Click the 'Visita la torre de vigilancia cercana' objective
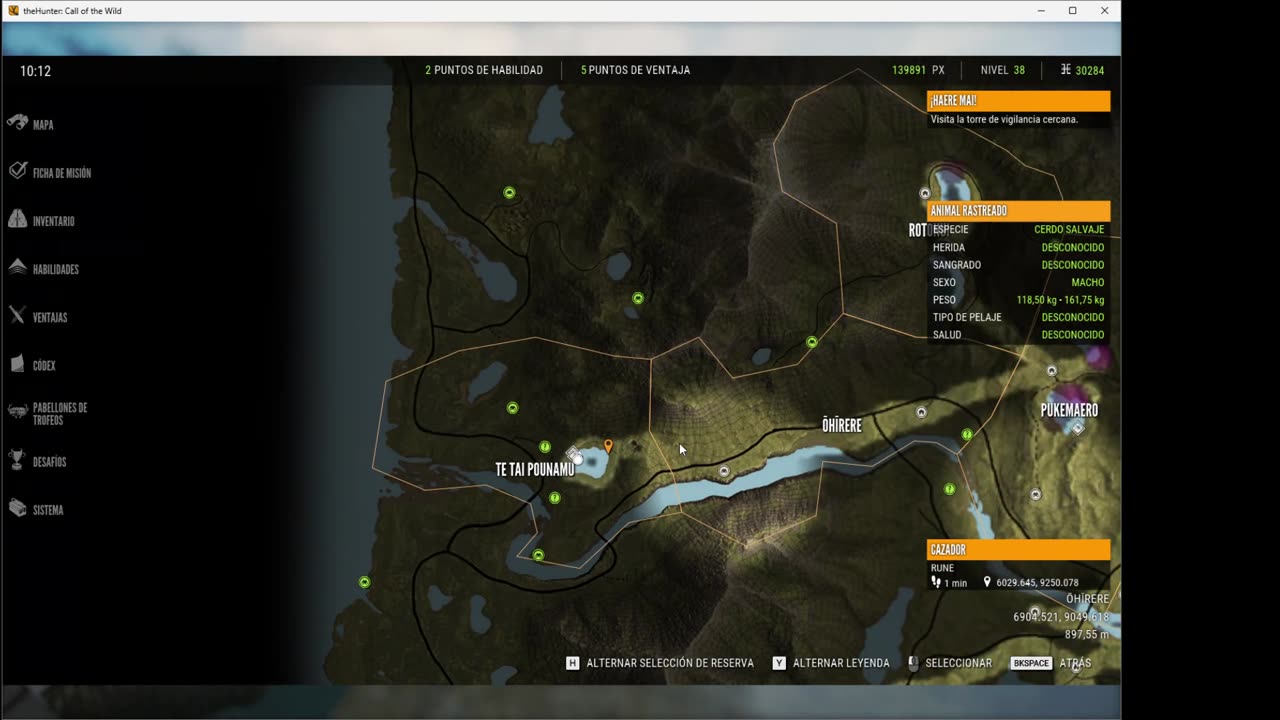Image resolution: width=1280 pixels, height=720 pixels. pos(1004,119)
